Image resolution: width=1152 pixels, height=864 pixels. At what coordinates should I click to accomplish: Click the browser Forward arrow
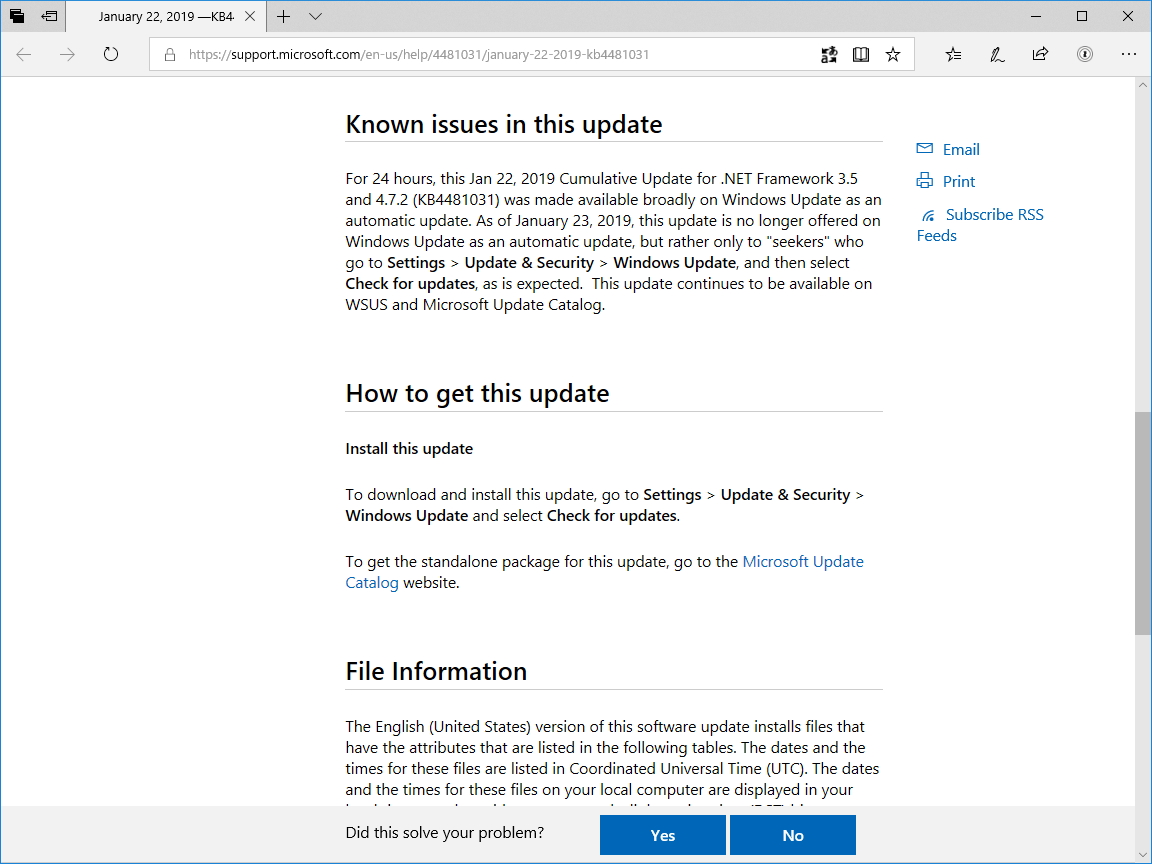click(x=68, y=54)
